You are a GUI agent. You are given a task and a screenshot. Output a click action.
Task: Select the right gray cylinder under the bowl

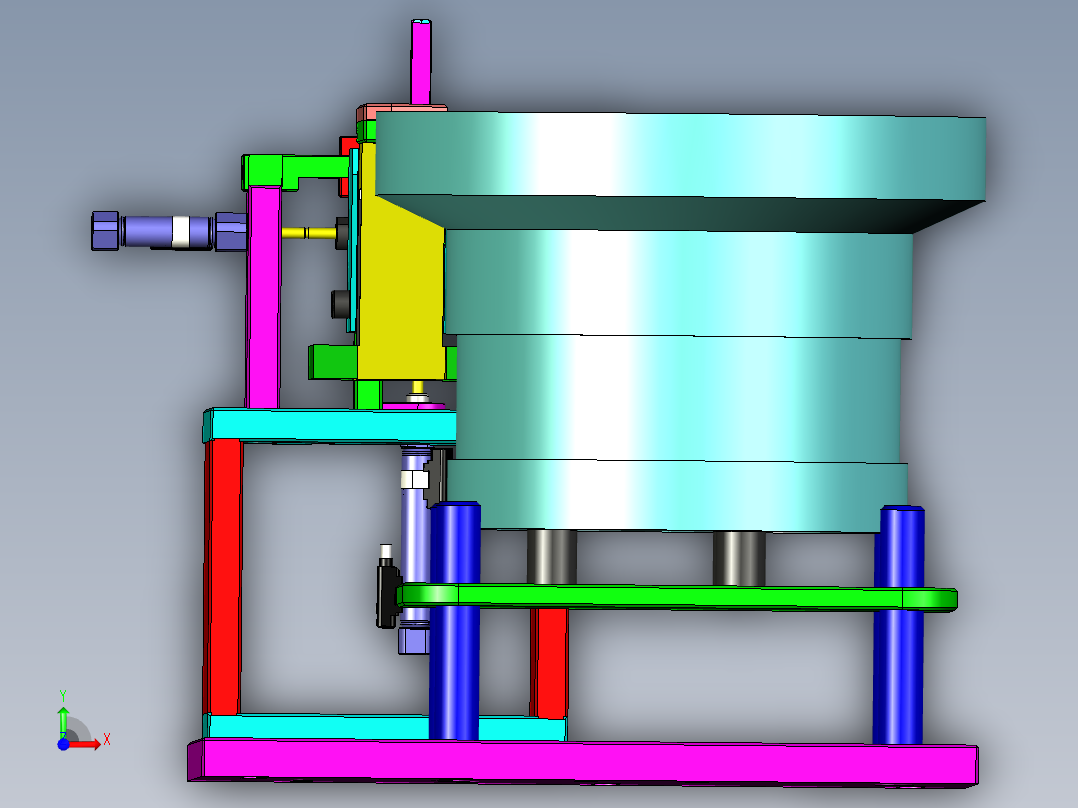pyautogui.click(x=739, y=558)
